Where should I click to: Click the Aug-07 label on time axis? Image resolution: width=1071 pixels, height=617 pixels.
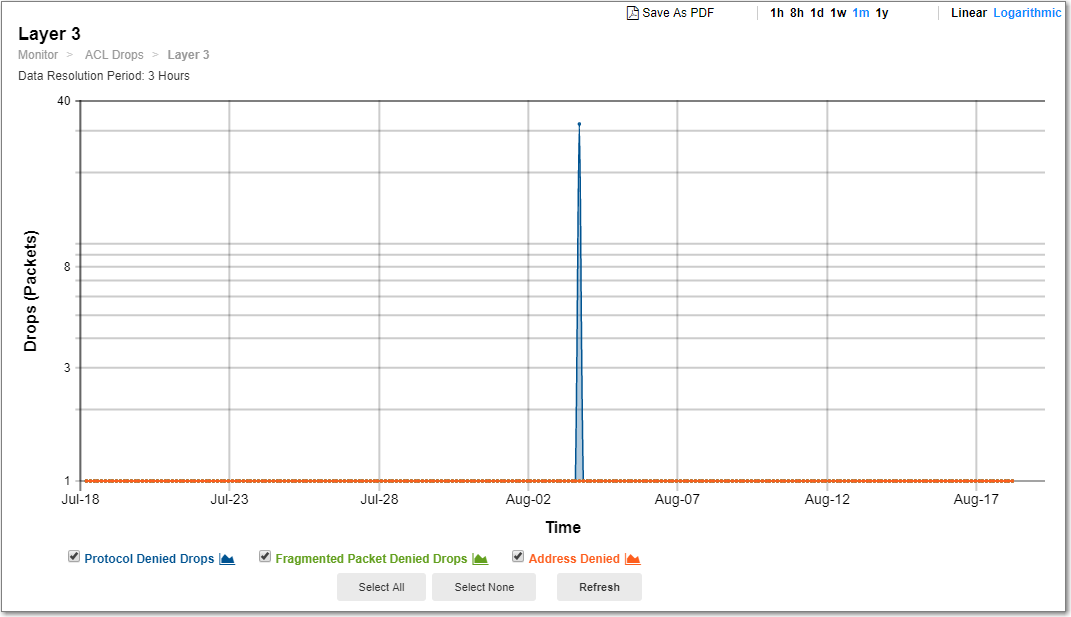[x=677, y=499]
